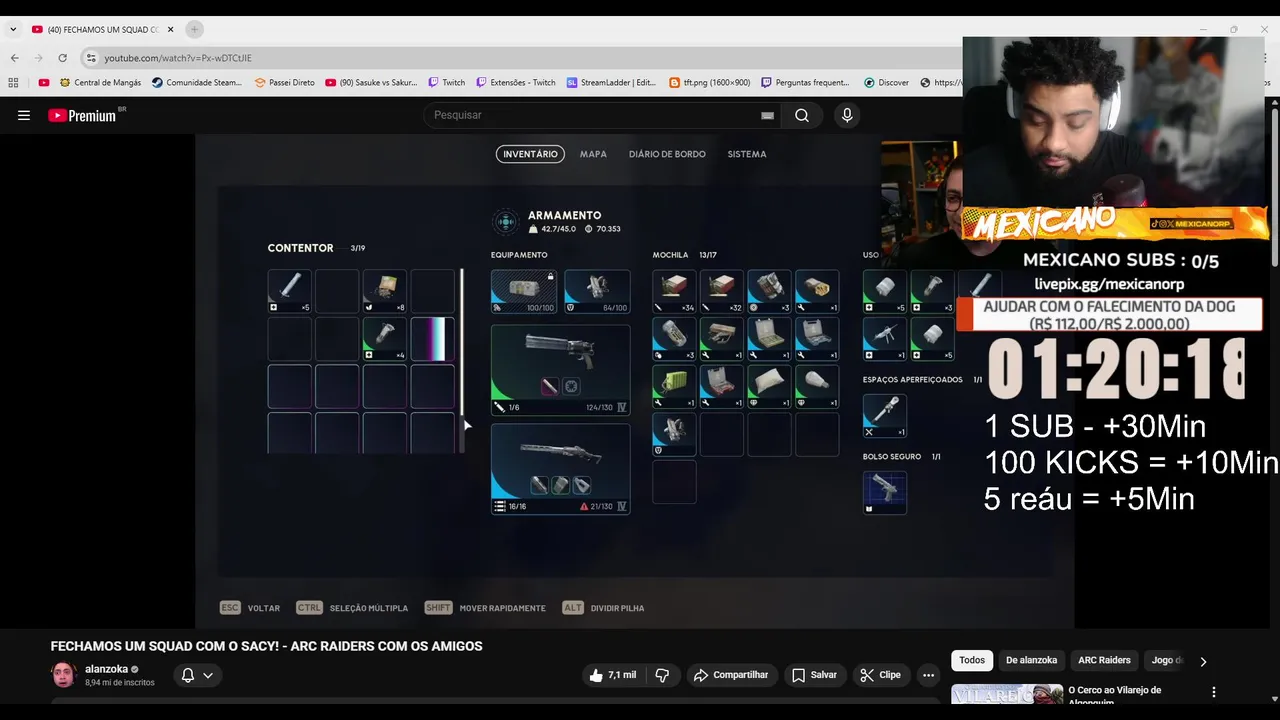The height and width of the screenshot is (720, 1280).
Task: Open the YouTube guide hamburger menu
Action: 24,115
